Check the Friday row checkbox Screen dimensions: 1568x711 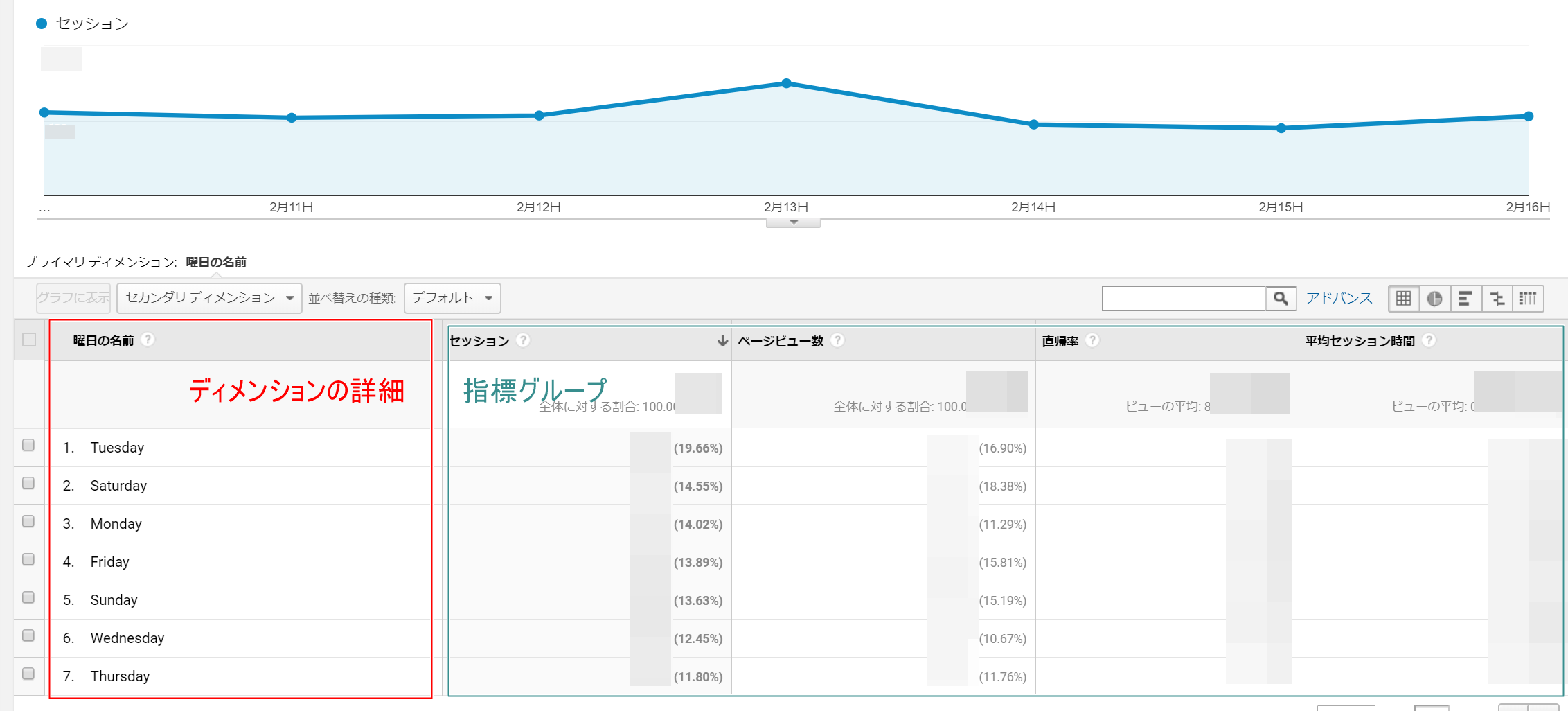coord(28,559)
